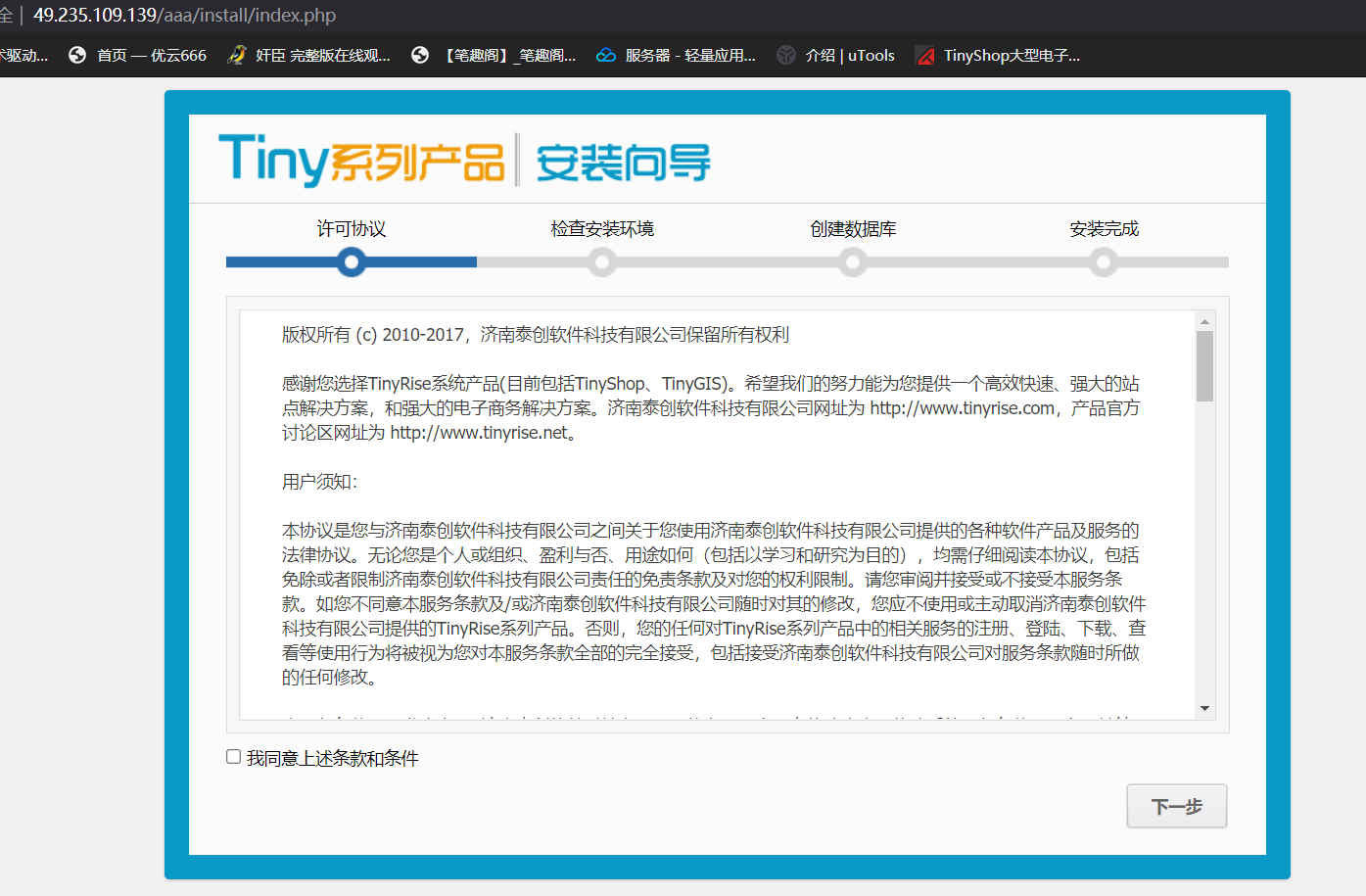1366x896 pixels.
Task: Click the 下一步 button
Action: [1176, 806]
